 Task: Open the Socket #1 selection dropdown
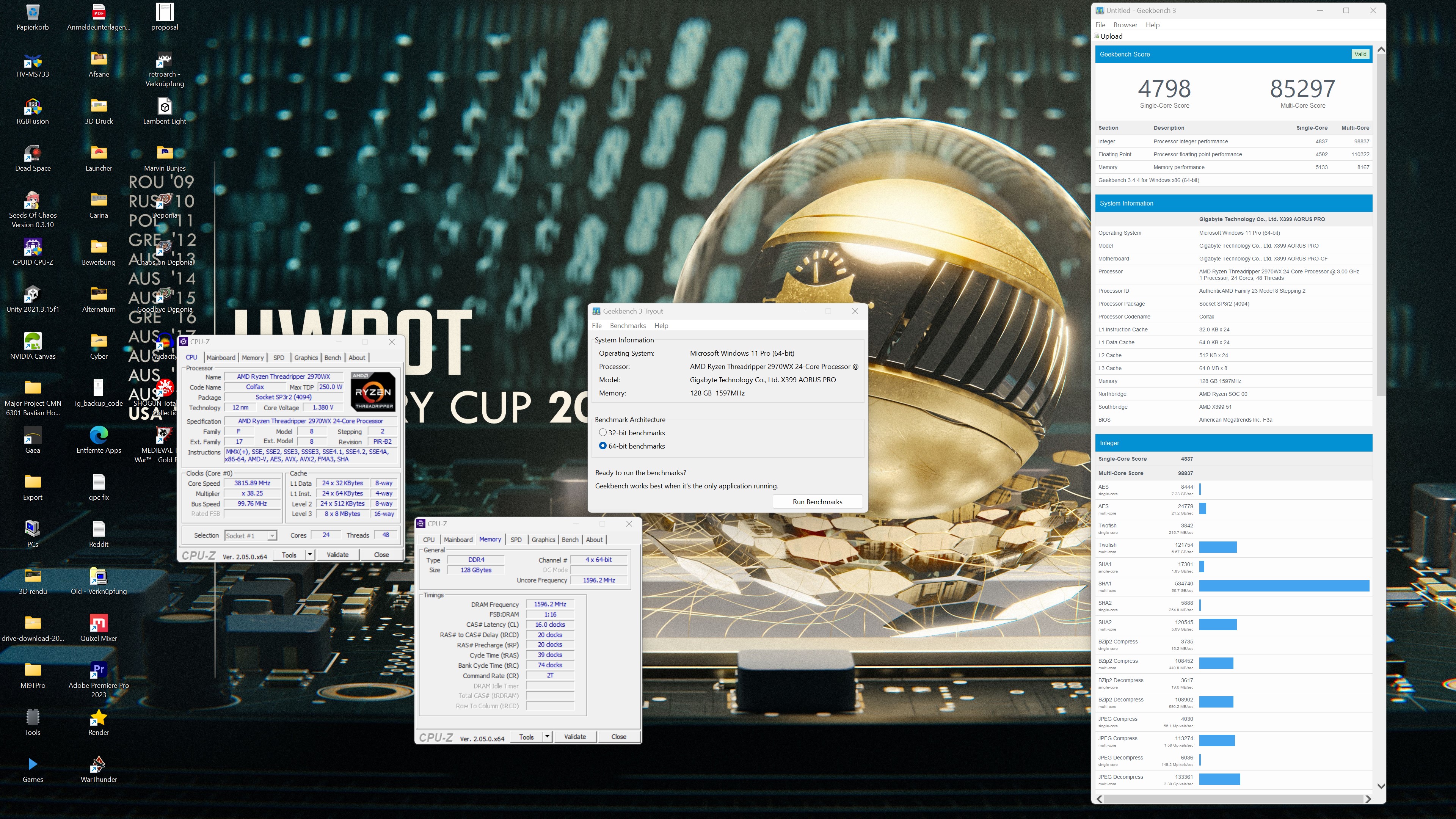point(250,535)
